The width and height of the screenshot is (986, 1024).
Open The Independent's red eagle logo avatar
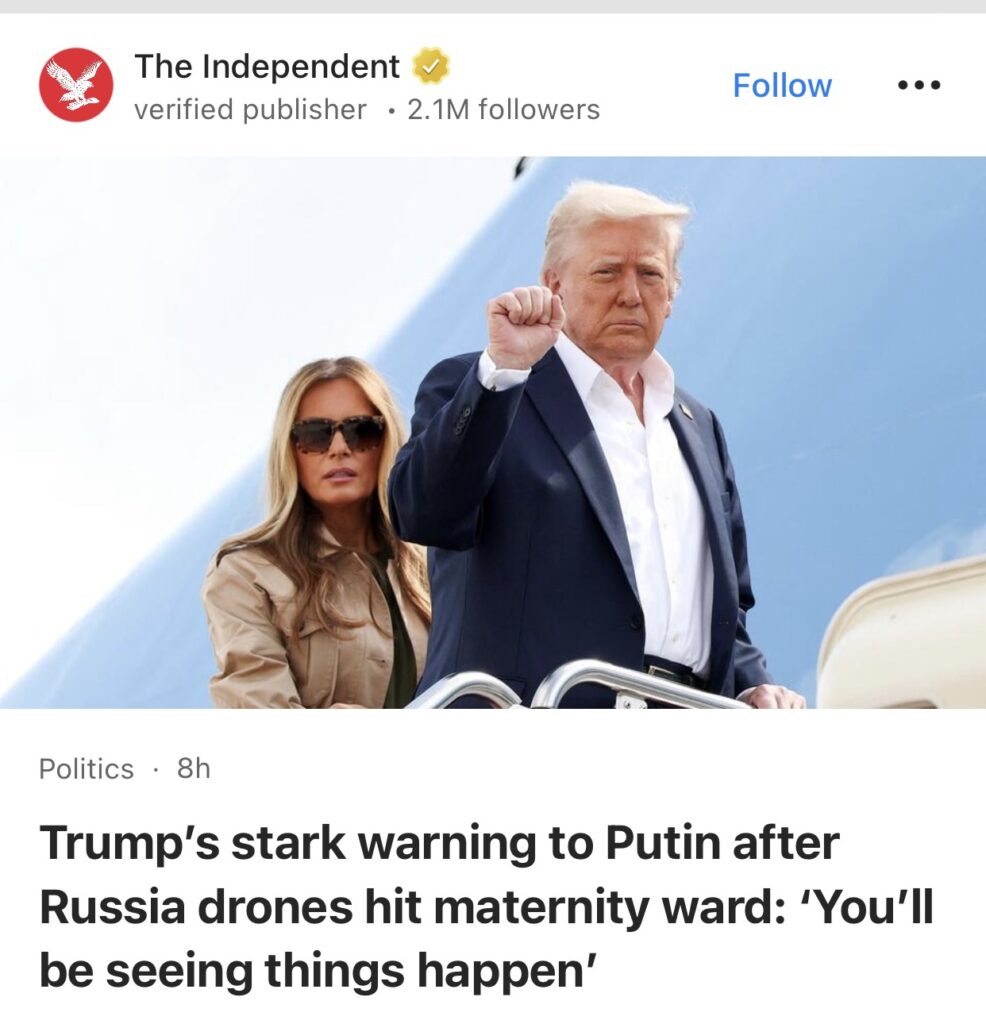[76, 85]
